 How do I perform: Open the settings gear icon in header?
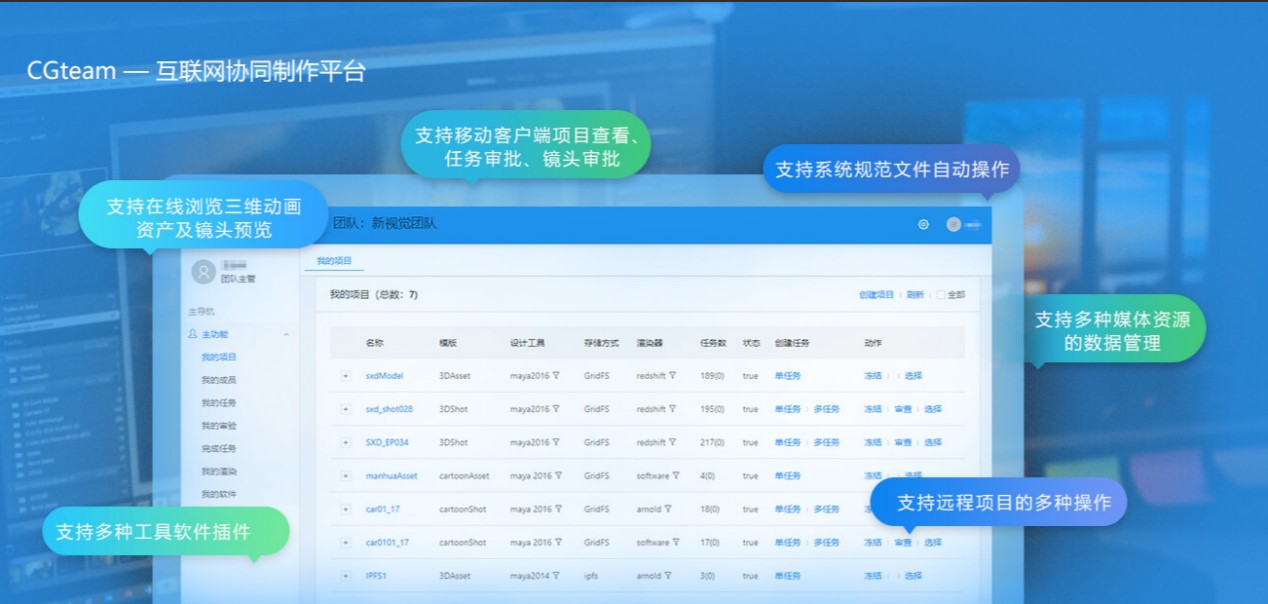point(923,225)
